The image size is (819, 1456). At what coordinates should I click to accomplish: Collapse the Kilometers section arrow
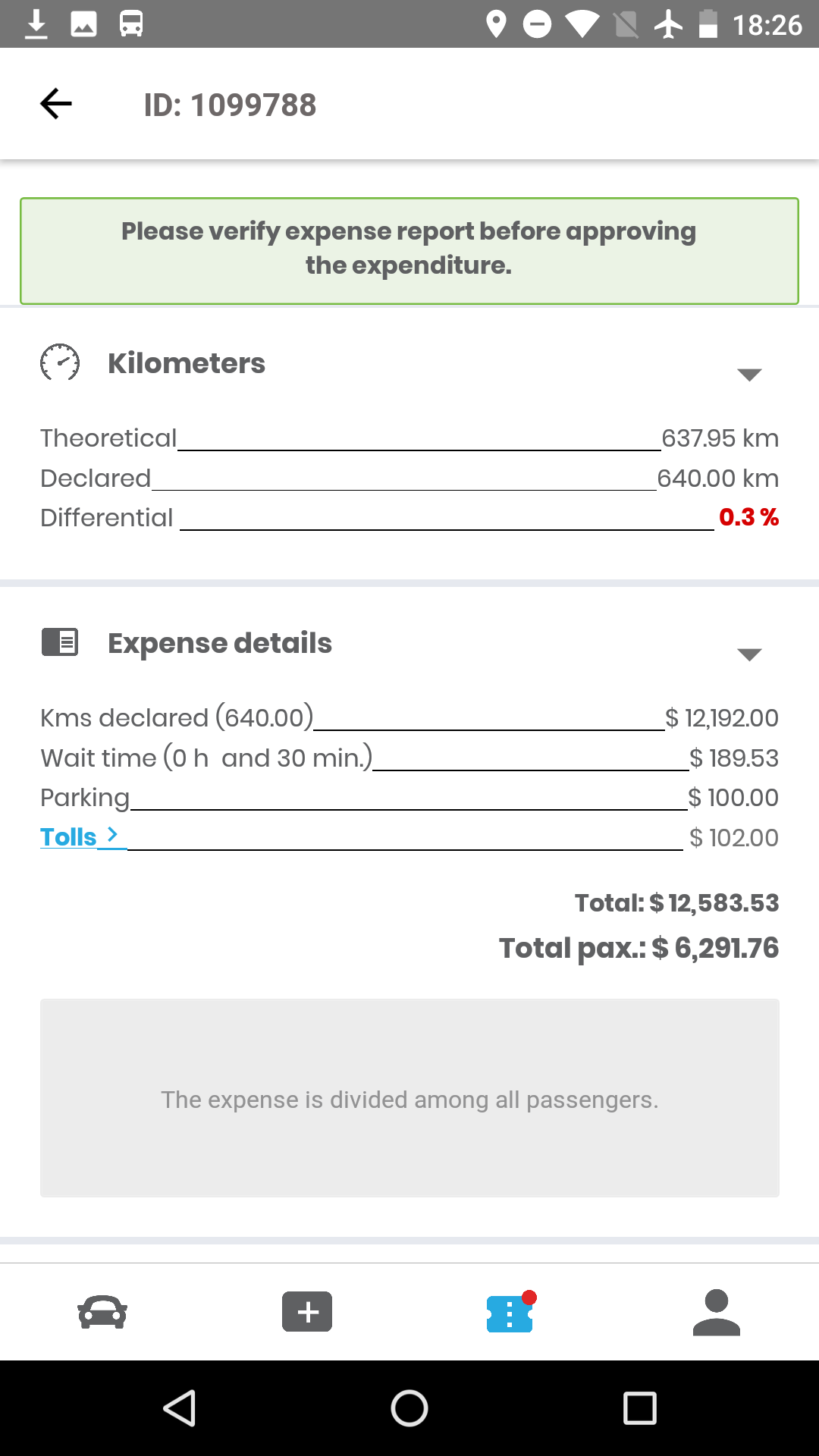749,374
